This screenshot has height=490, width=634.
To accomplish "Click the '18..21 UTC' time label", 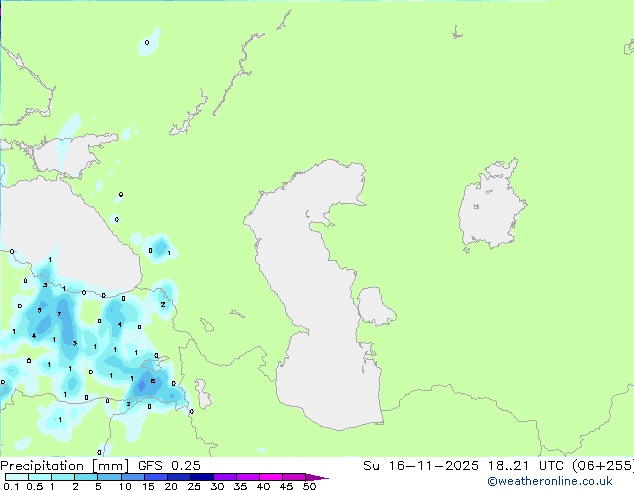I will pyautogui.click(x=526, y=466).
